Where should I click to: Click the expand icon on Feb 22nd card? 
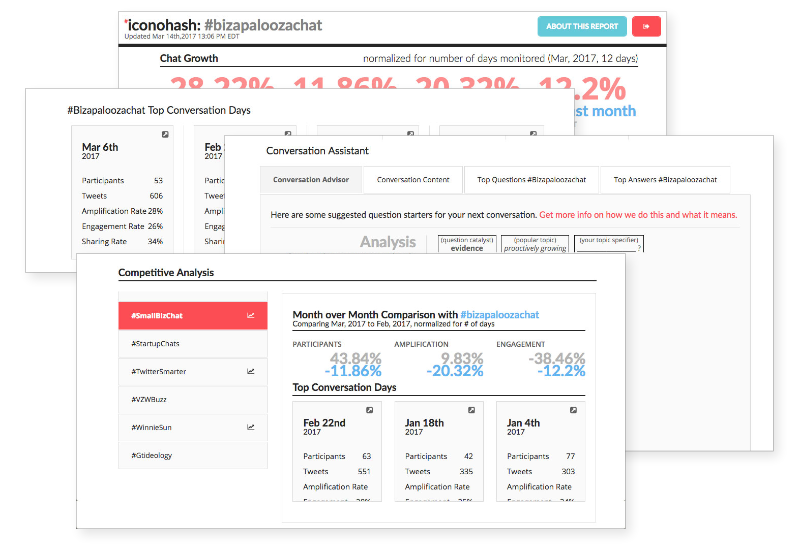point(368,410)
